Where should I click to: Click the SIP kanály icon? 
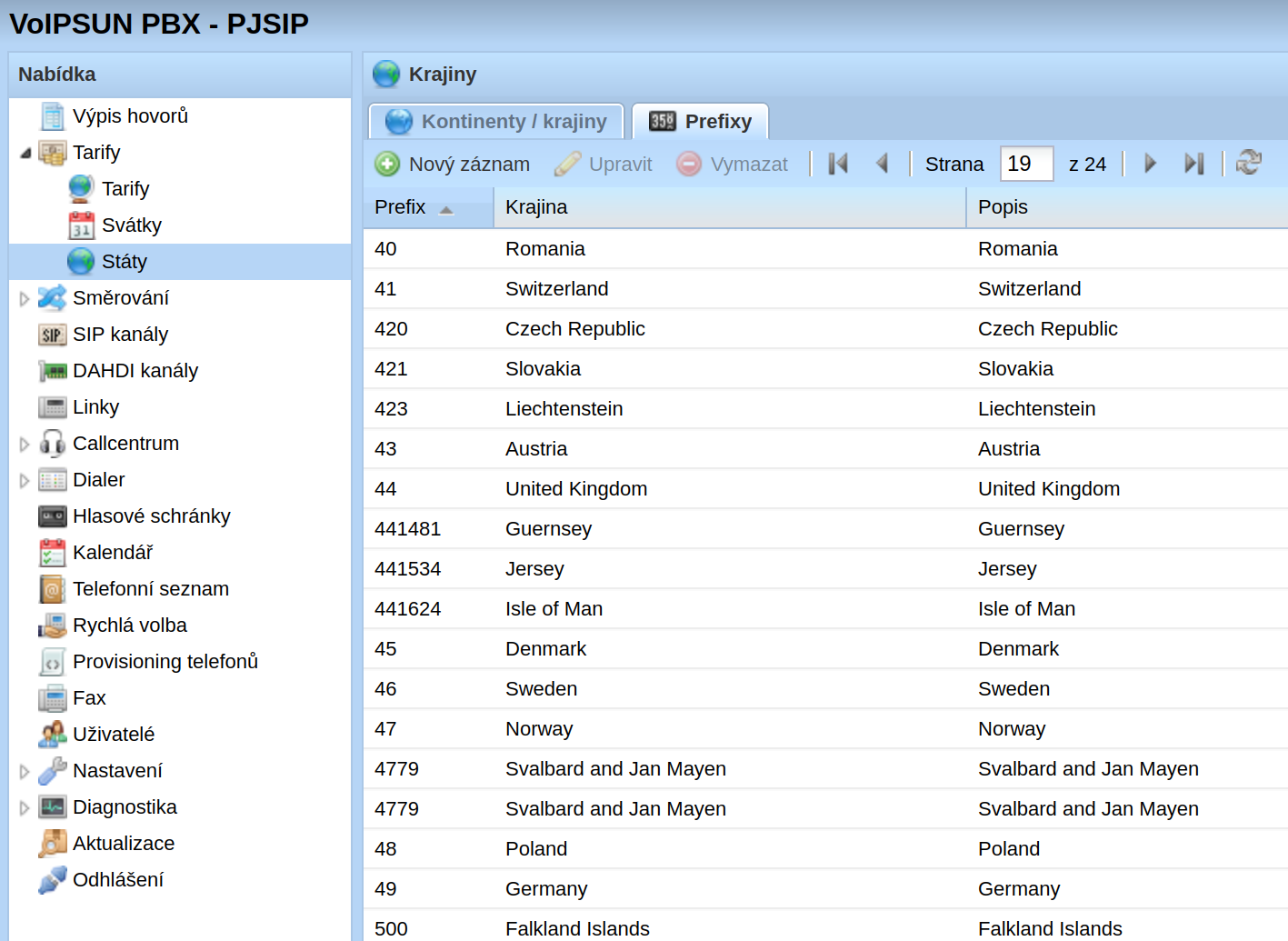[x=53, y=335]
